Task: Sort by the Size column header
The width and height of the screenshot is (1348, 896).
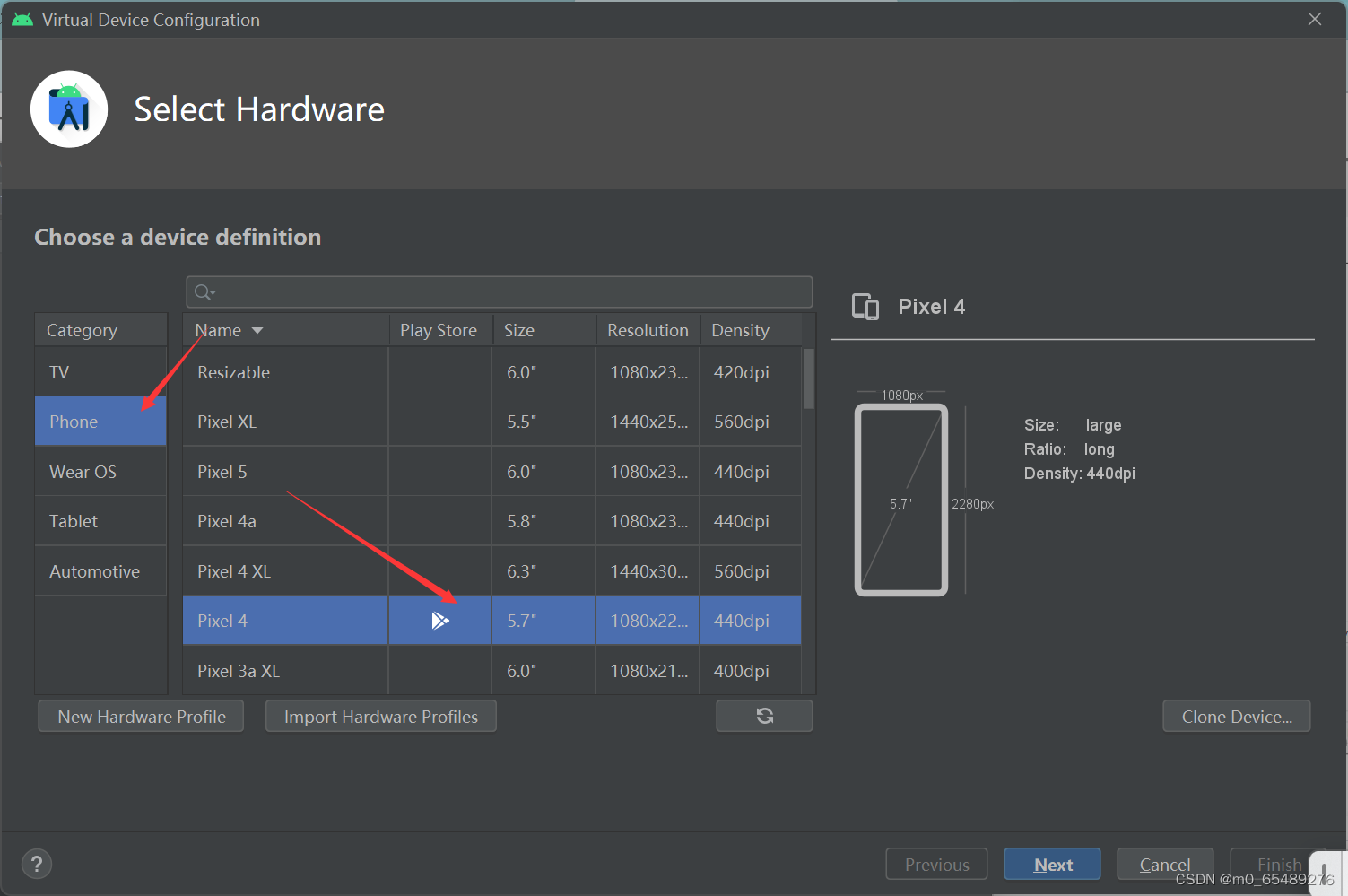Action: (544, 330)
